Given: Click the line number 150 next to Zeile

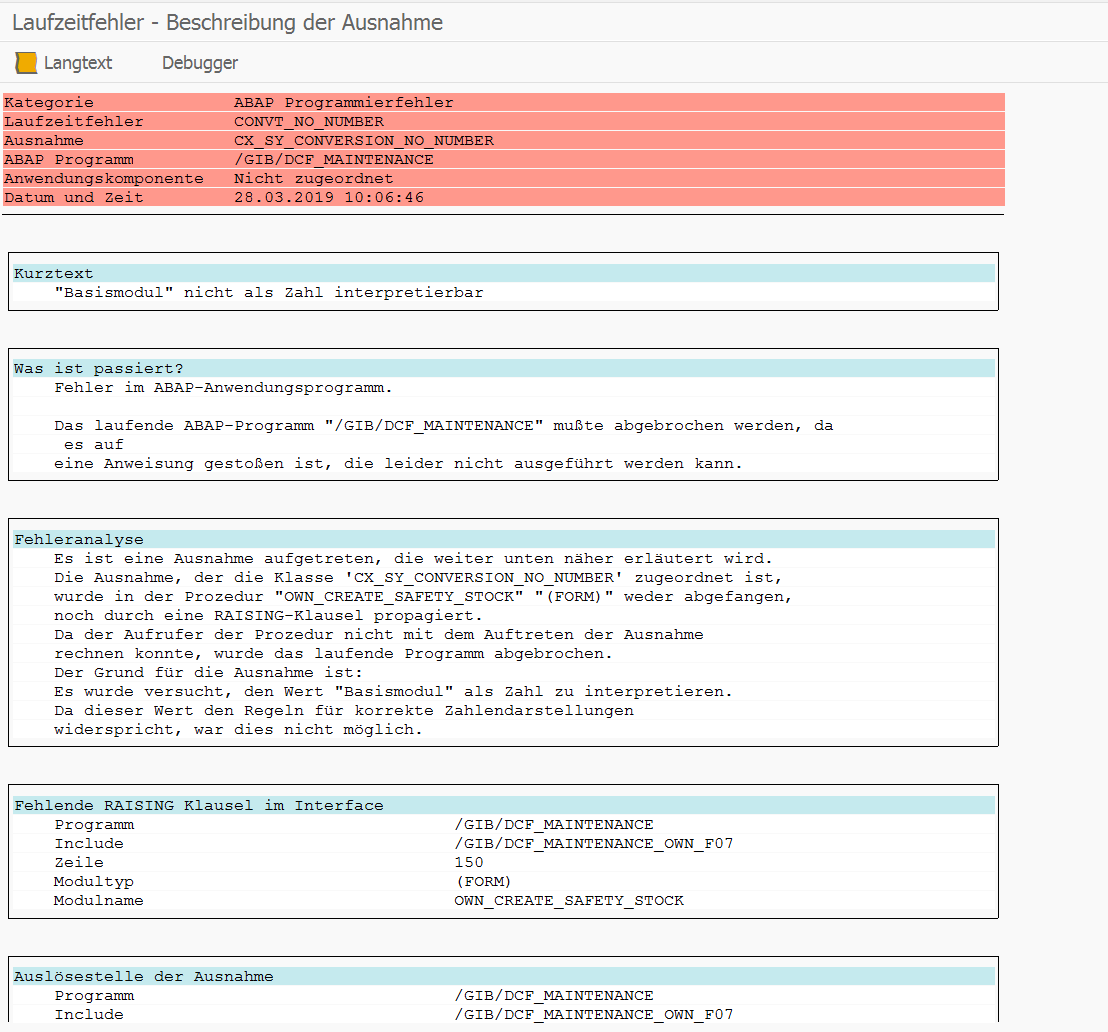Looking at the screenshot, I should [468, 862].
